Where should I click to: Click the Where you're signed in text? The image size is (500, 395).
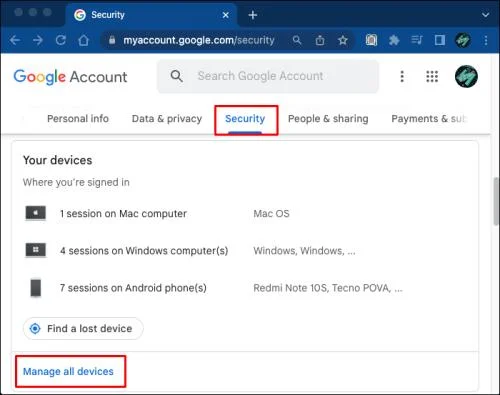click(76, 182)
